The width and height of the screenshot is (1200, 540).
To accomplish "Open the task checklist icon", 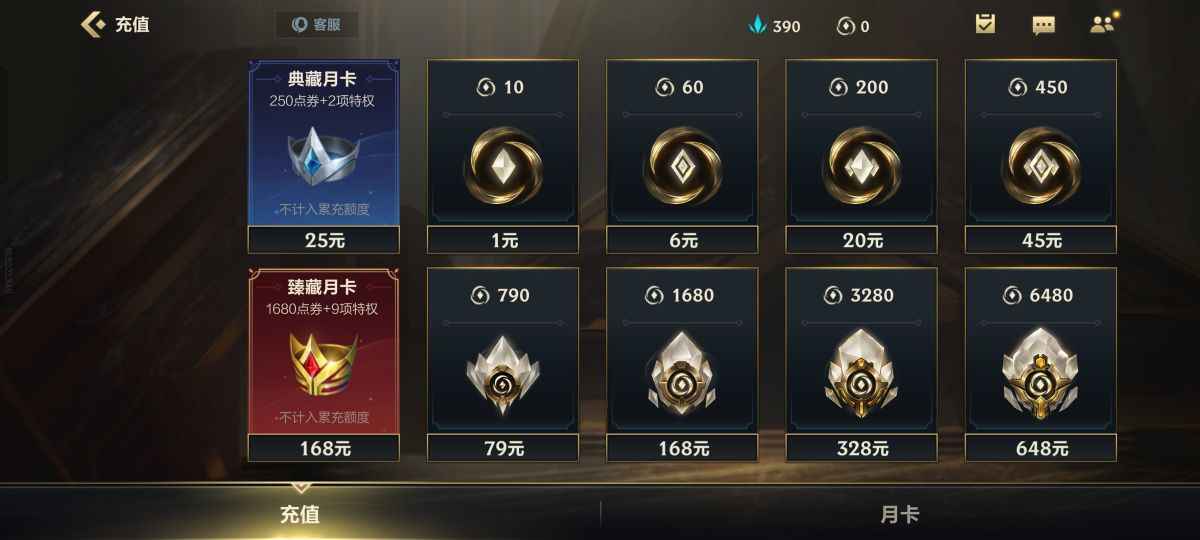I will click(985, 24).
